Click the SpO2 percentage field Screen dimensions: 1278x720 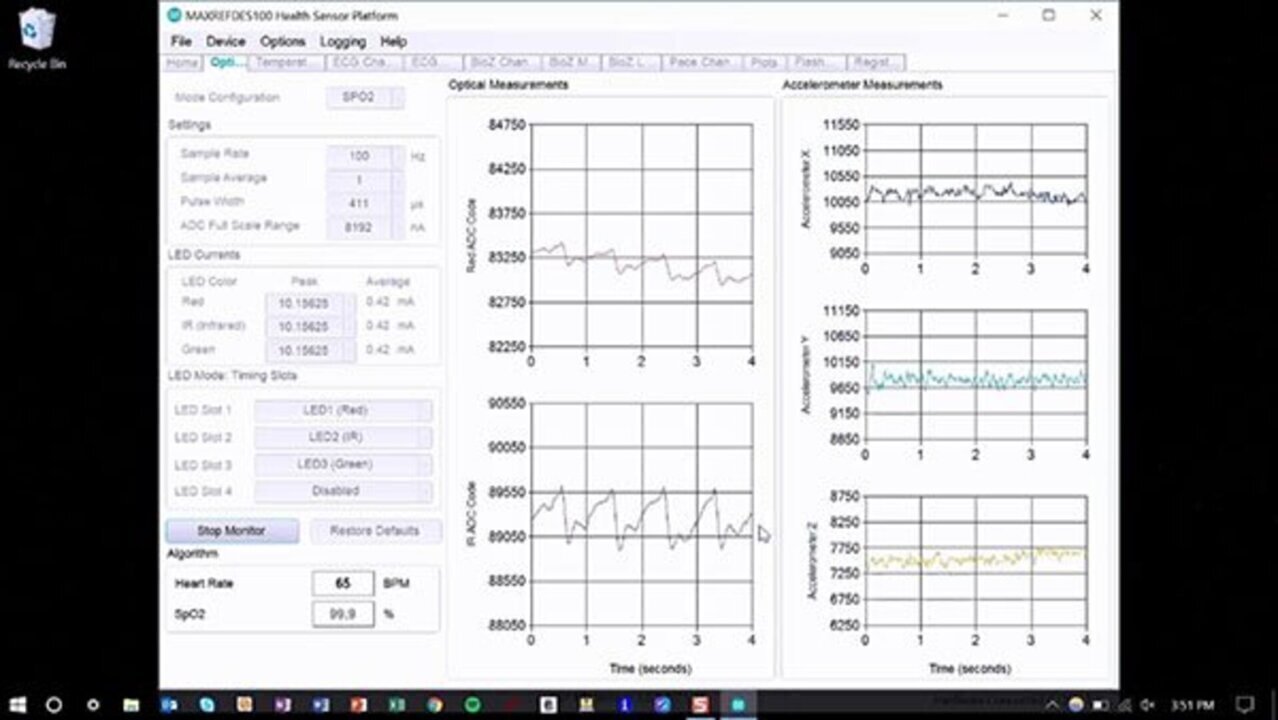343,614
